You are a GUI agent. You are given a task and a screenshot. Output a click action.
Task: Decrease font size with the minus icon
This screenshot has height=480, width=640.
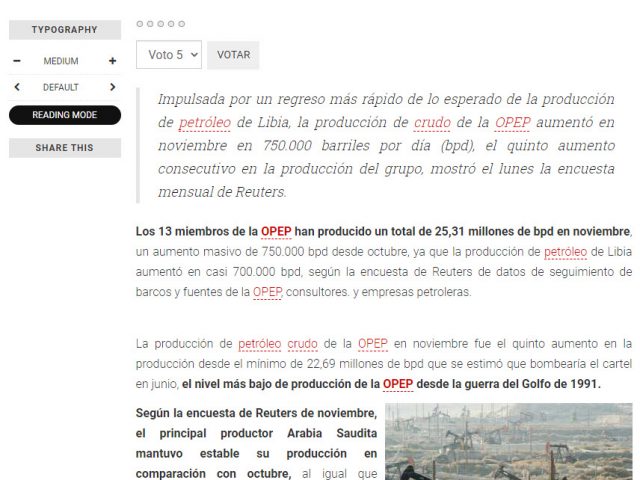17,61
